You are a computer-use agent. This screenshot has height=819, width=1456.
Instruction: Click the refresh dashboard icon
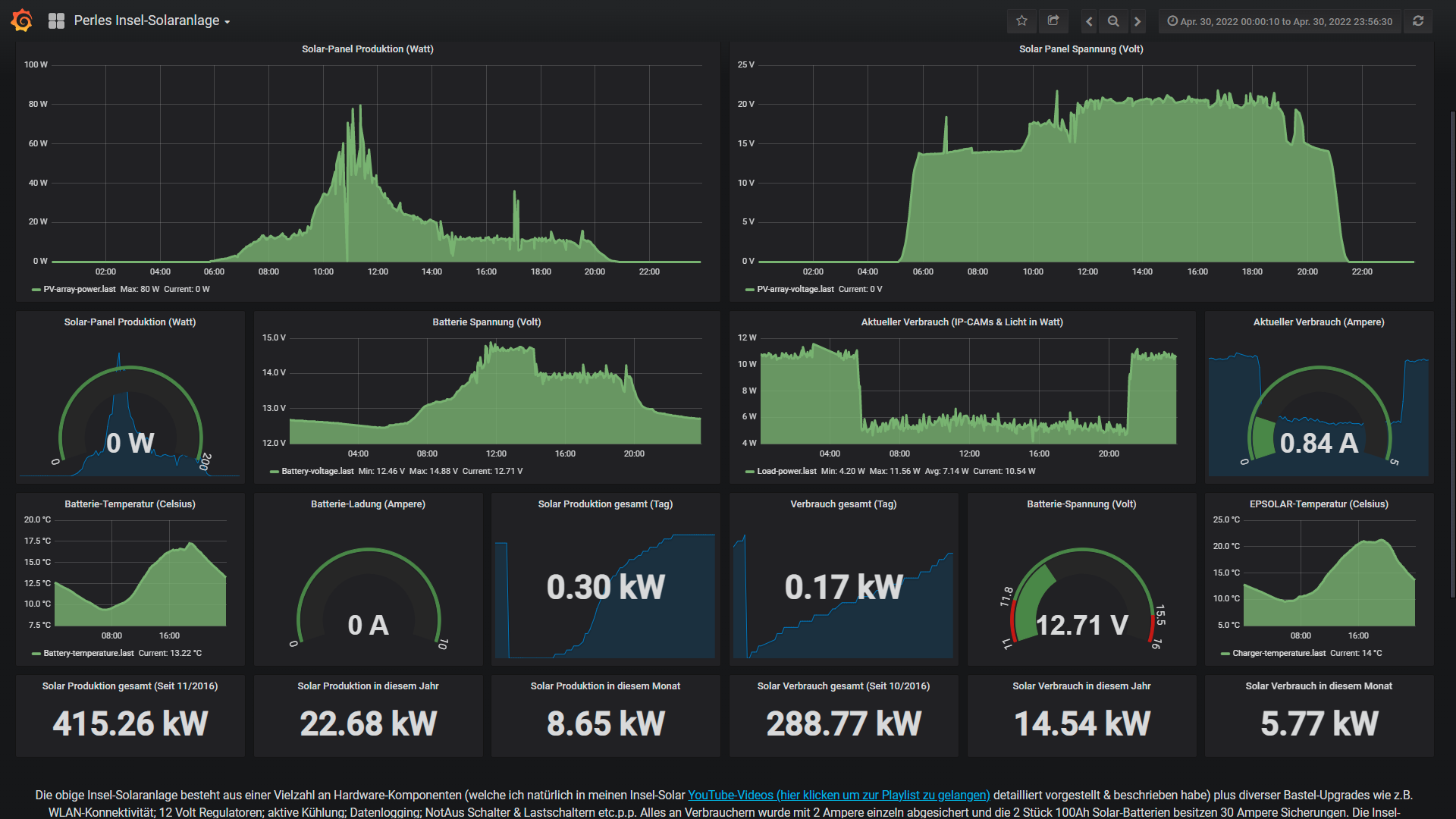[1418, 21]
